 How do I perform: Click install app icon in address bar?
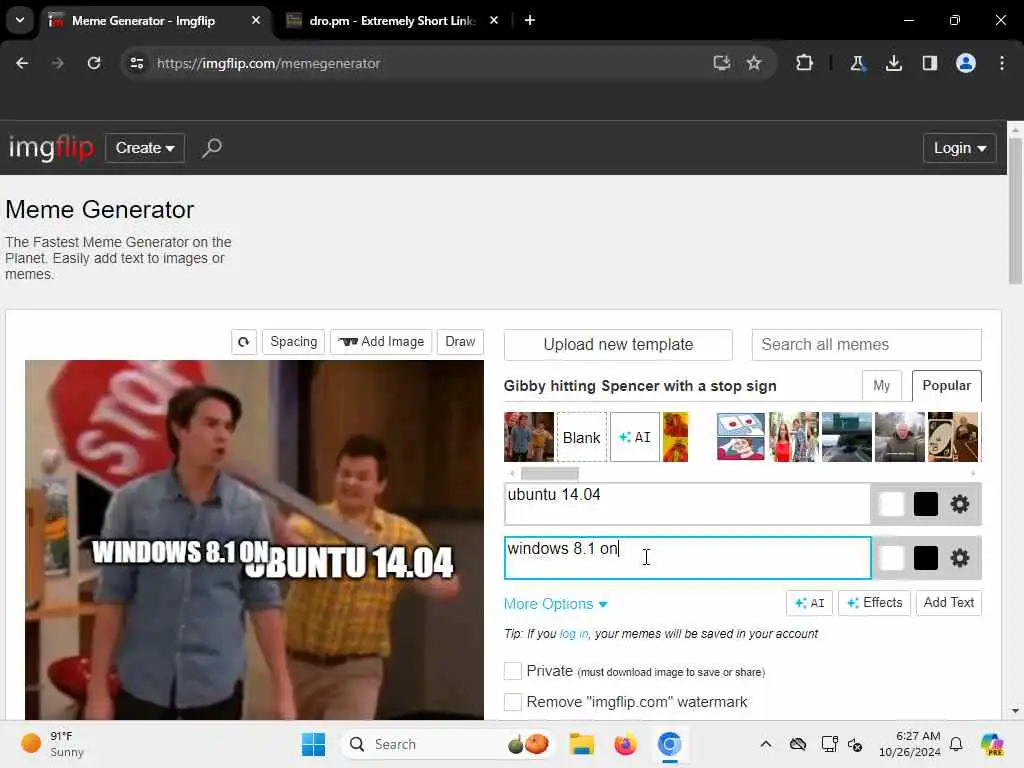(721, 63)
